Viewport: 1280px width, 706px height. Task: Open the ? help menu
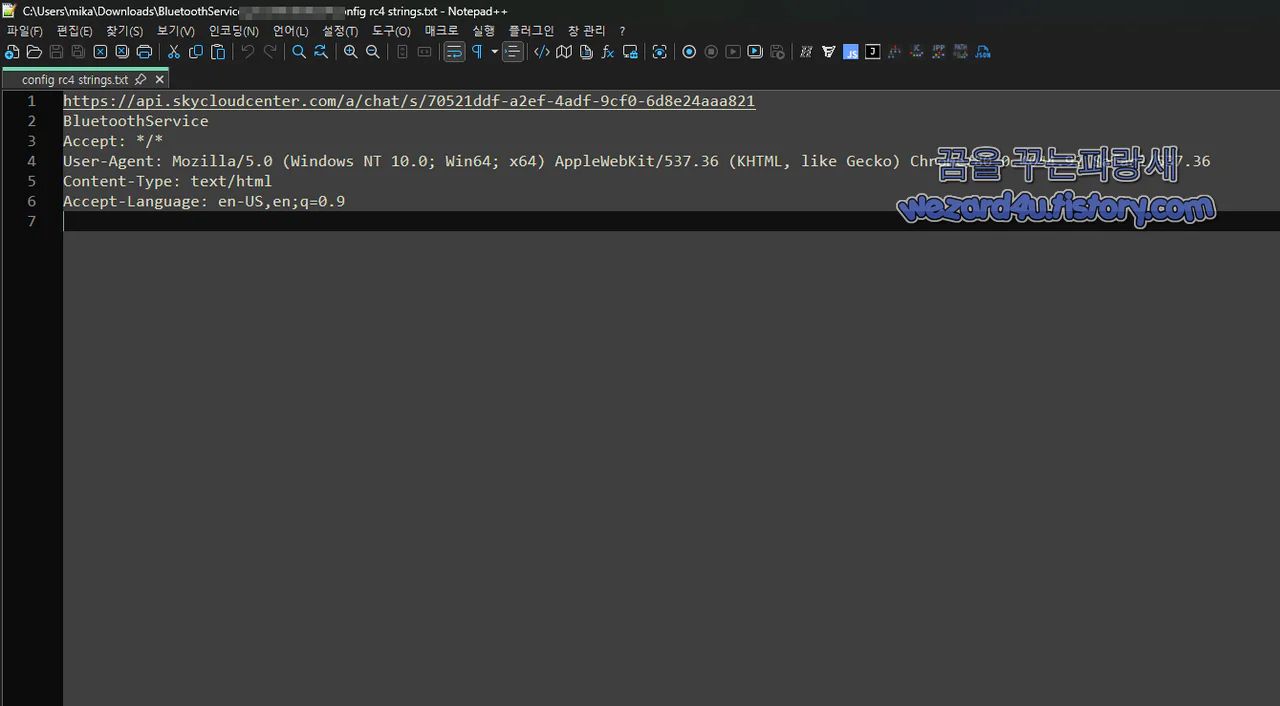click(x=622, y=31)
